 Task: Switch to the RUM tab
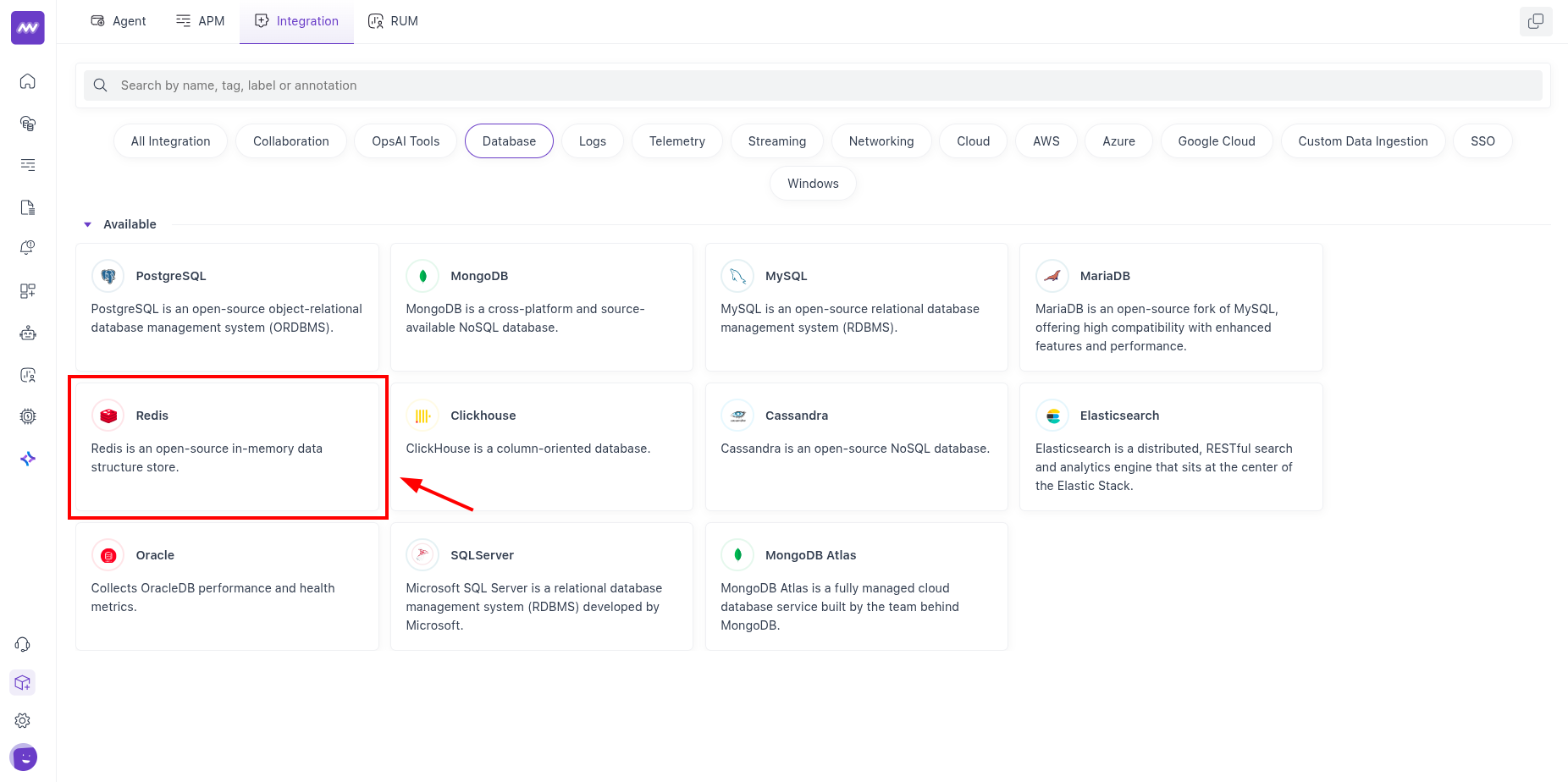pyautogui.click(x=393, y=20)
